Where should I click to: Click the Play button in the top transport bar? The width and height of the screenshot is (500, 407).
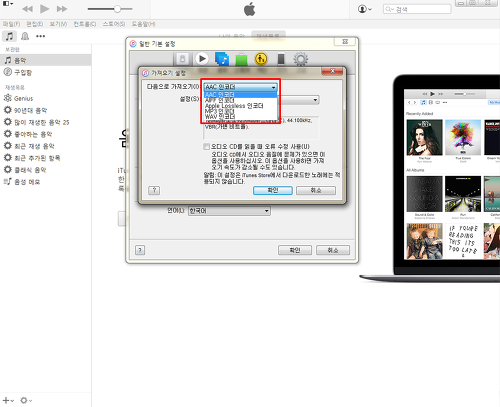point(44,9)
